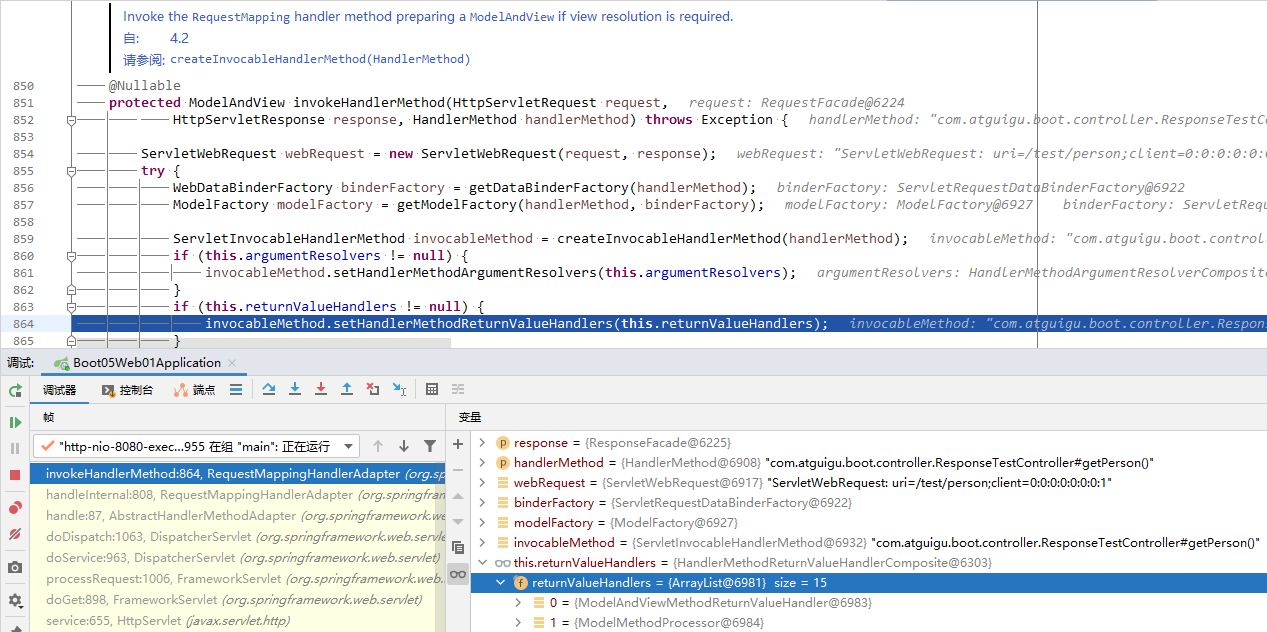Select the handle:87 AbstractHandlerMethodAdapter frame
This screenshot has height=632, width=1267.
[x=237, y=516]
